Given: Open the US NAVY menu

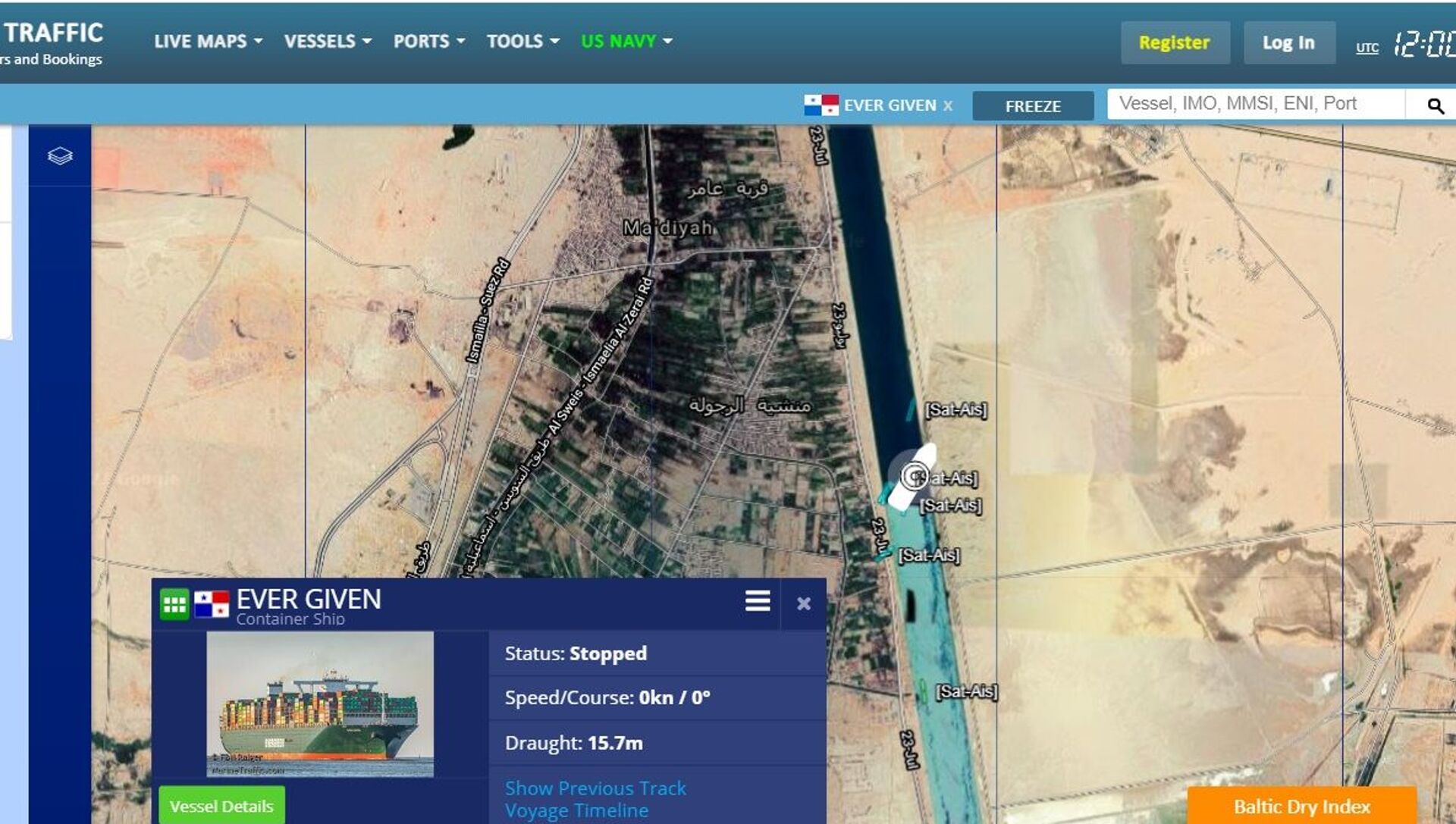Looking at the screenshot, I should 626,41.
